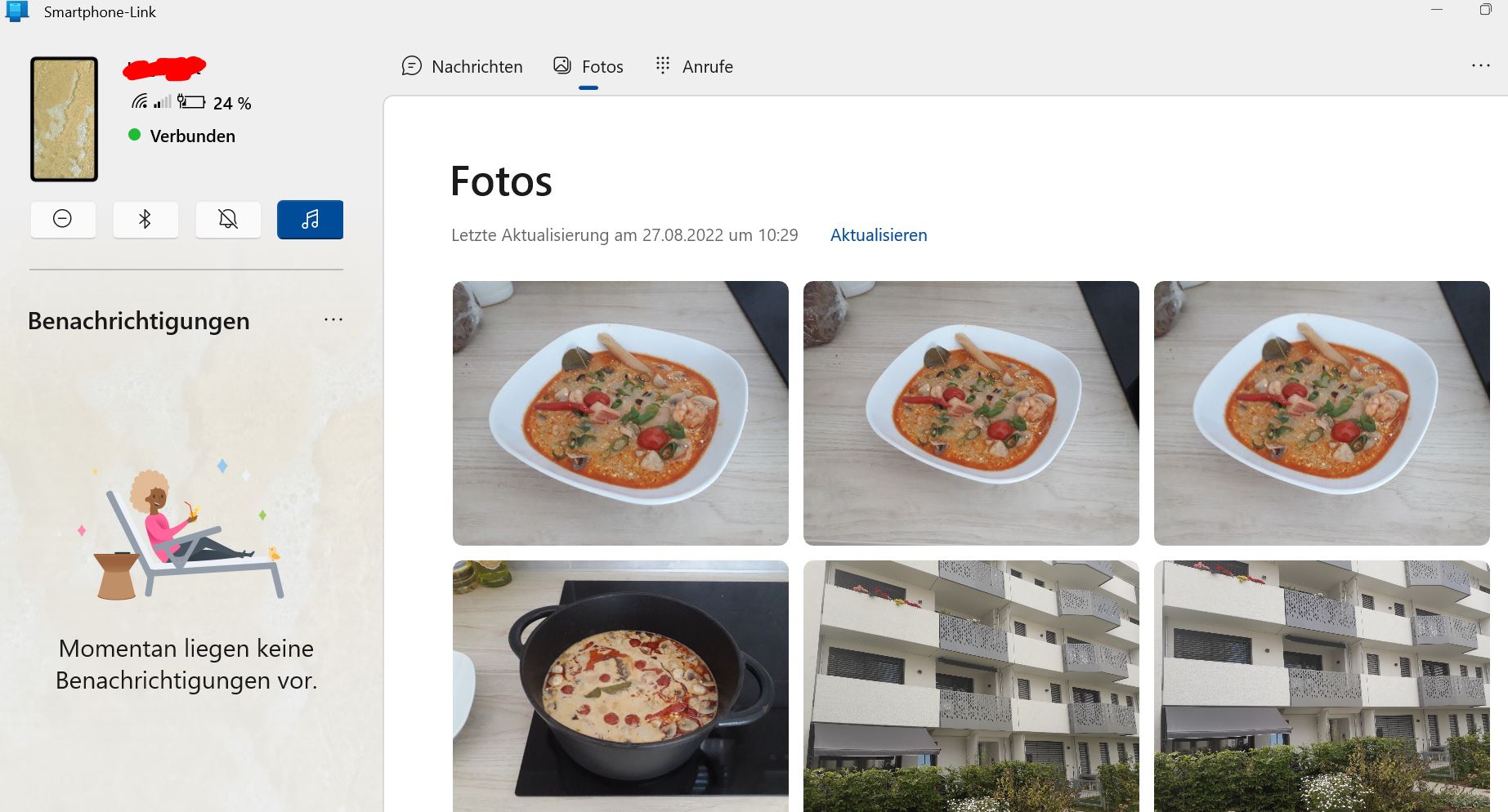Open the rightmost apartment building photo

pos(1322,686)
